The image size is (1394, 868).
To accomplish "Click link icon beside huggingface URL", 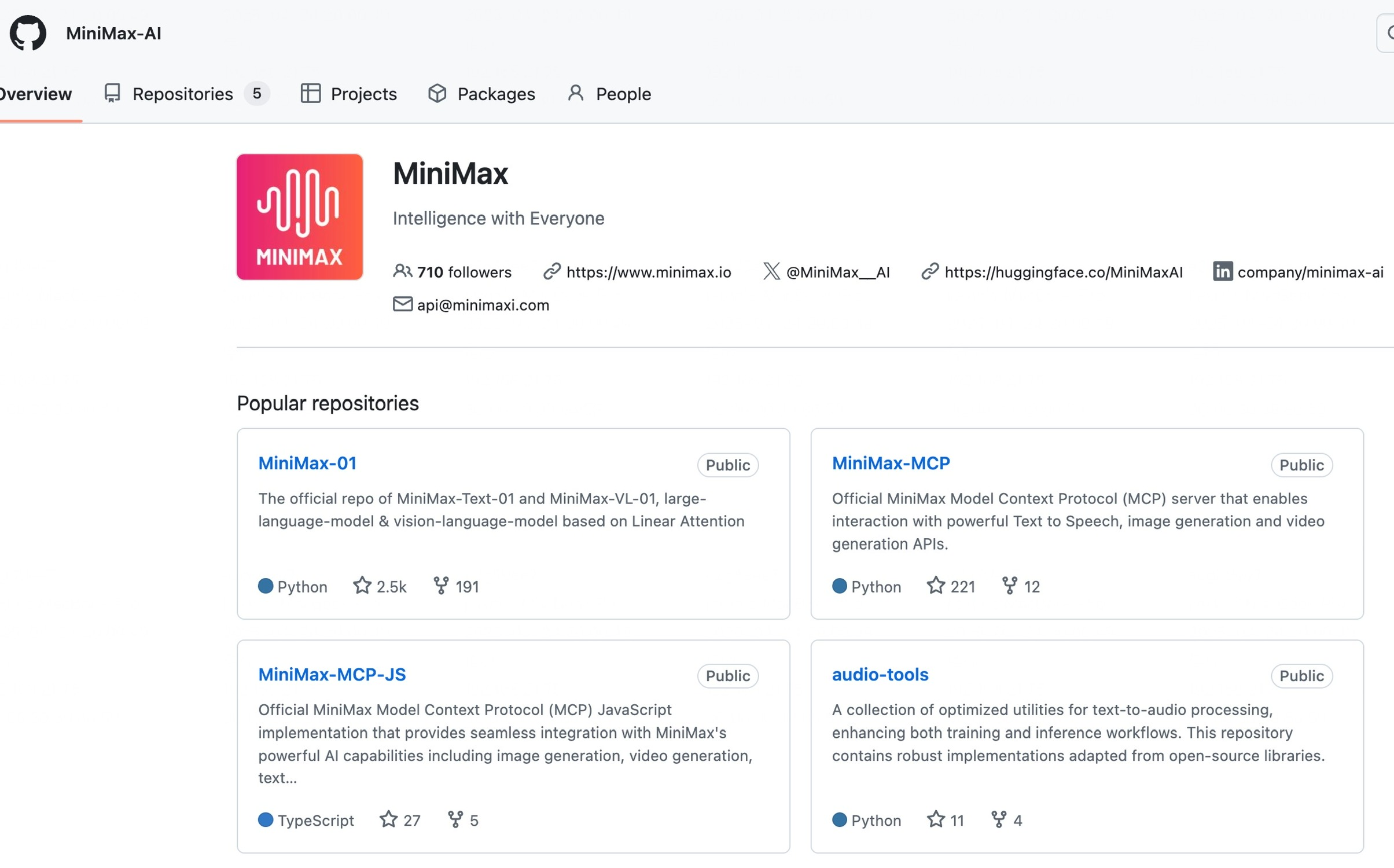I will tap(930, 271).
